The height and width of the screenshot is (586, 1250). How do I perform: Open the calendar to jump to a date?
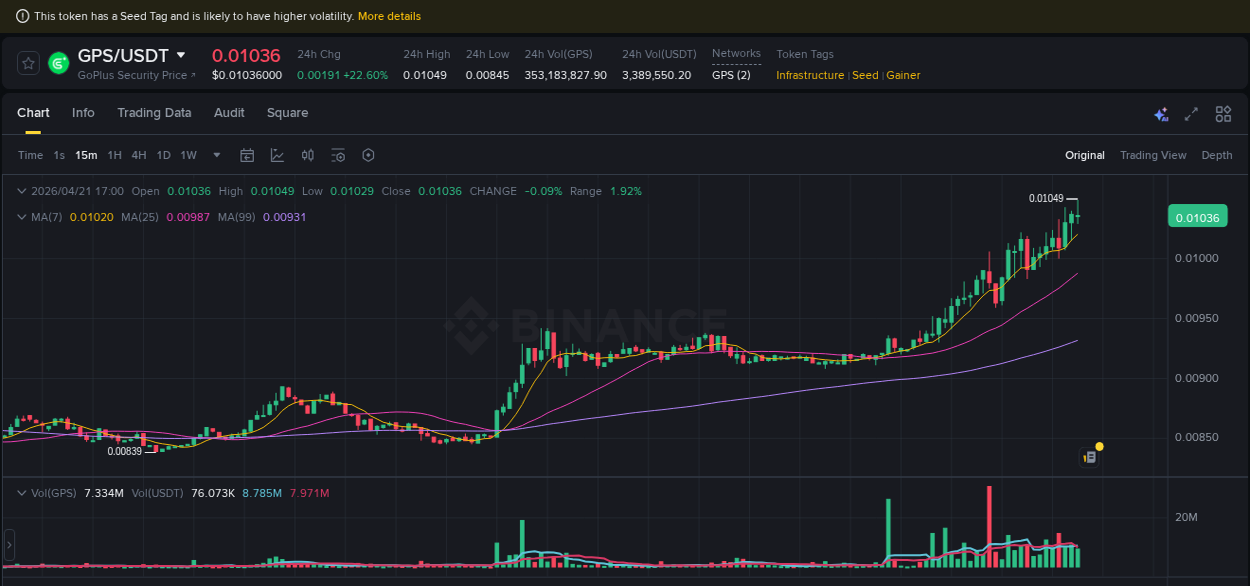(247, 155)
